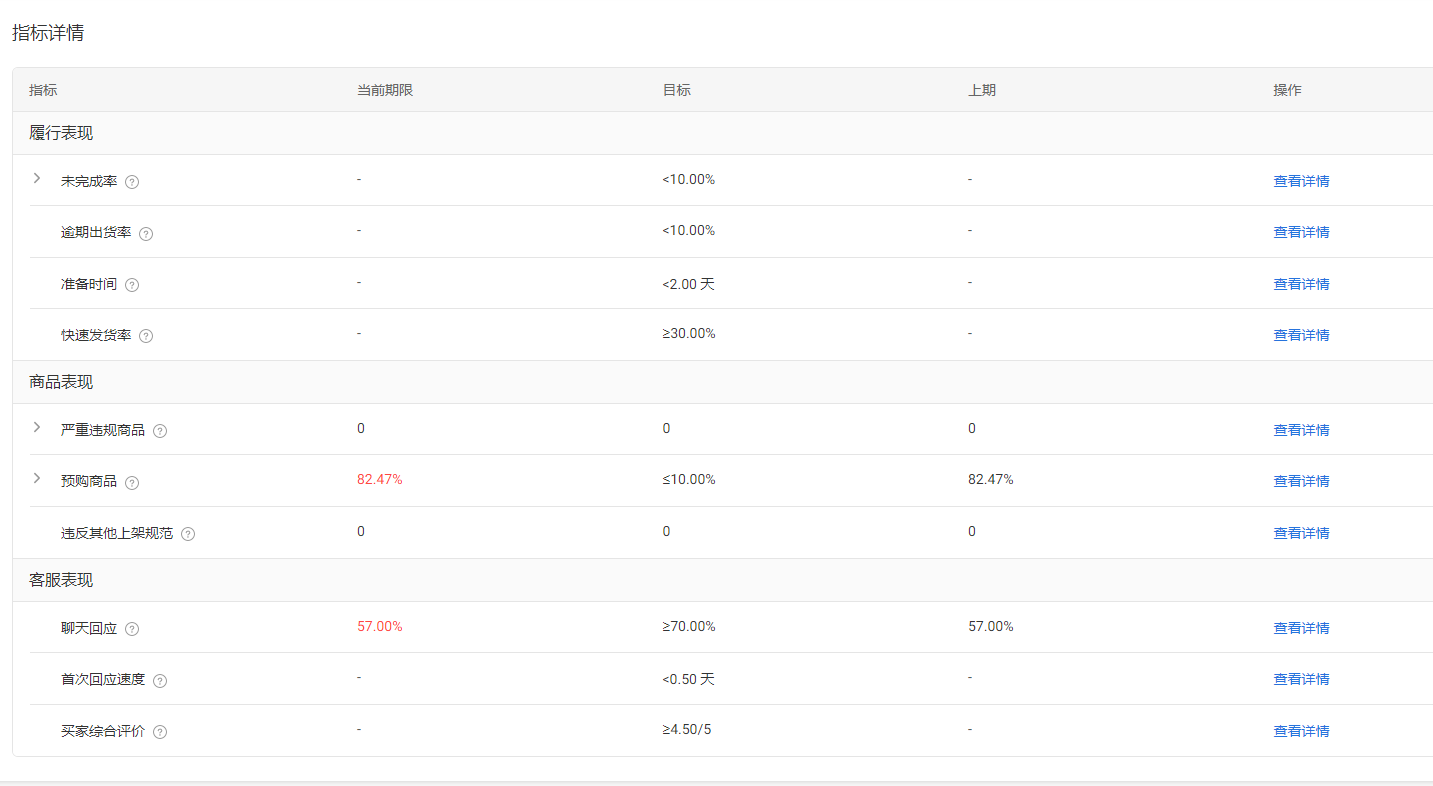Open 查看详情 for 预购商品
Image resolution: width=1433 pixels, height=786 pixels.
pyautogui.click(x=1301, y=481)
